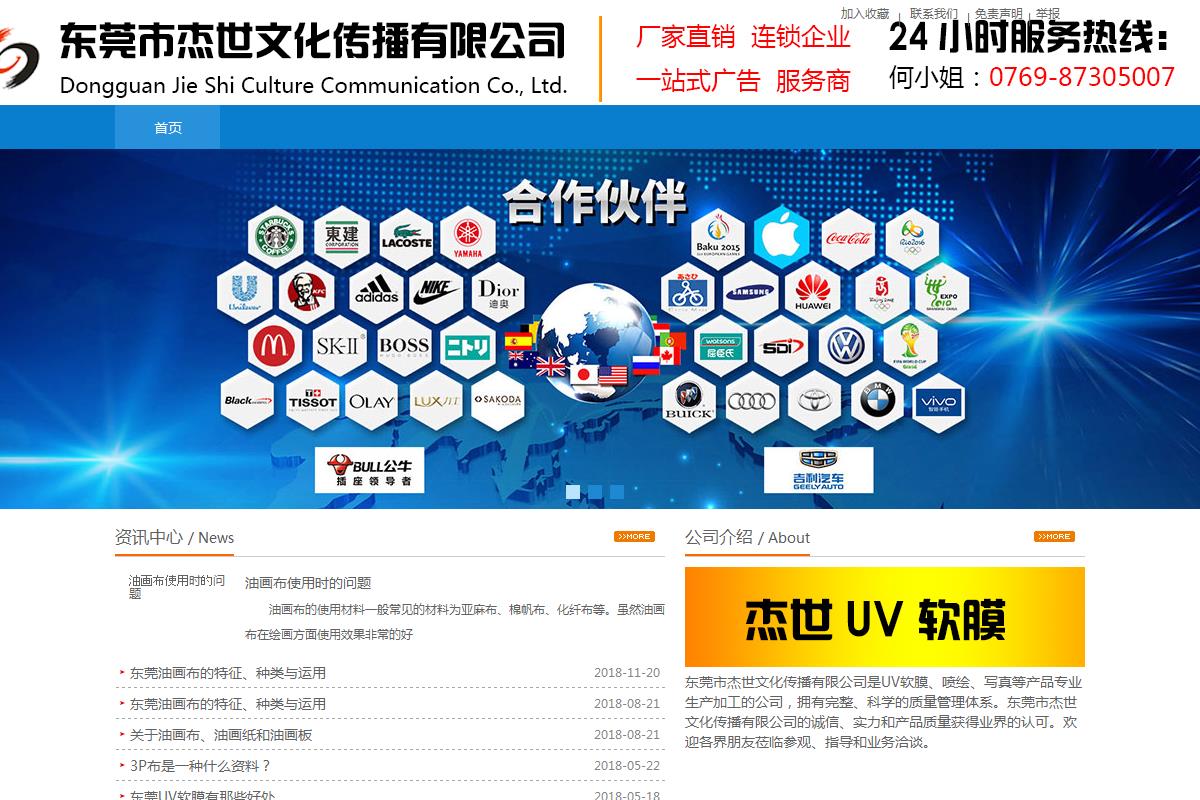The width and height of the screenshot is (1200, 800).
Task: Open the 杰世 UV 软膜 banner image
Action: click(x=885, y=617)
